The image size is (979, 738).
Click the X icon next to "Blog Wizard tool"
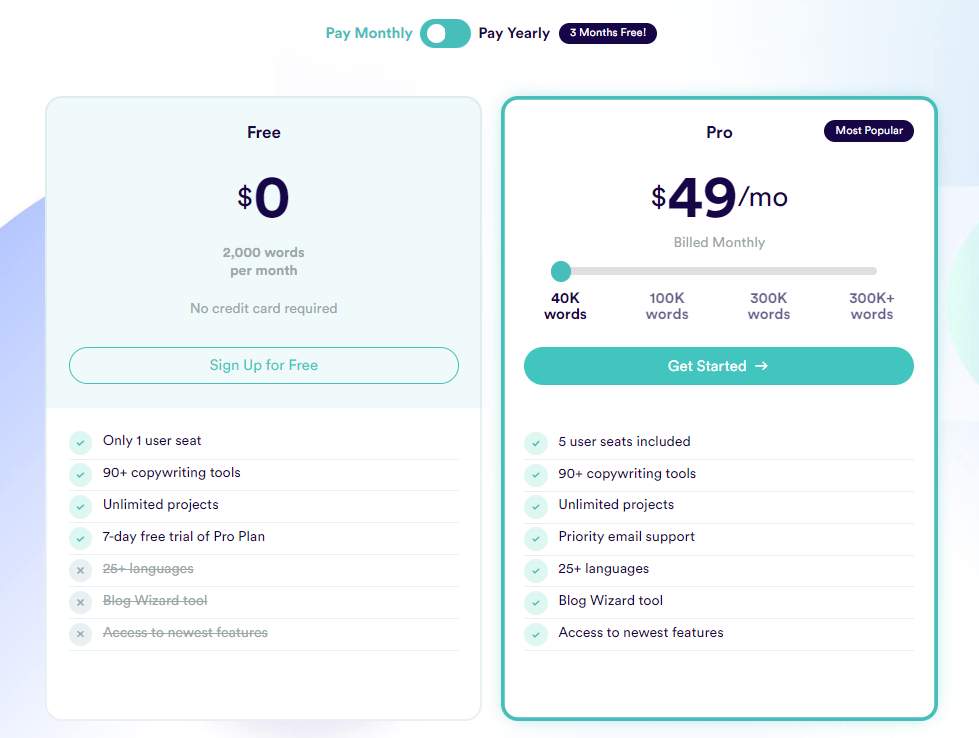pyautogui.click(x=80, y=602)
